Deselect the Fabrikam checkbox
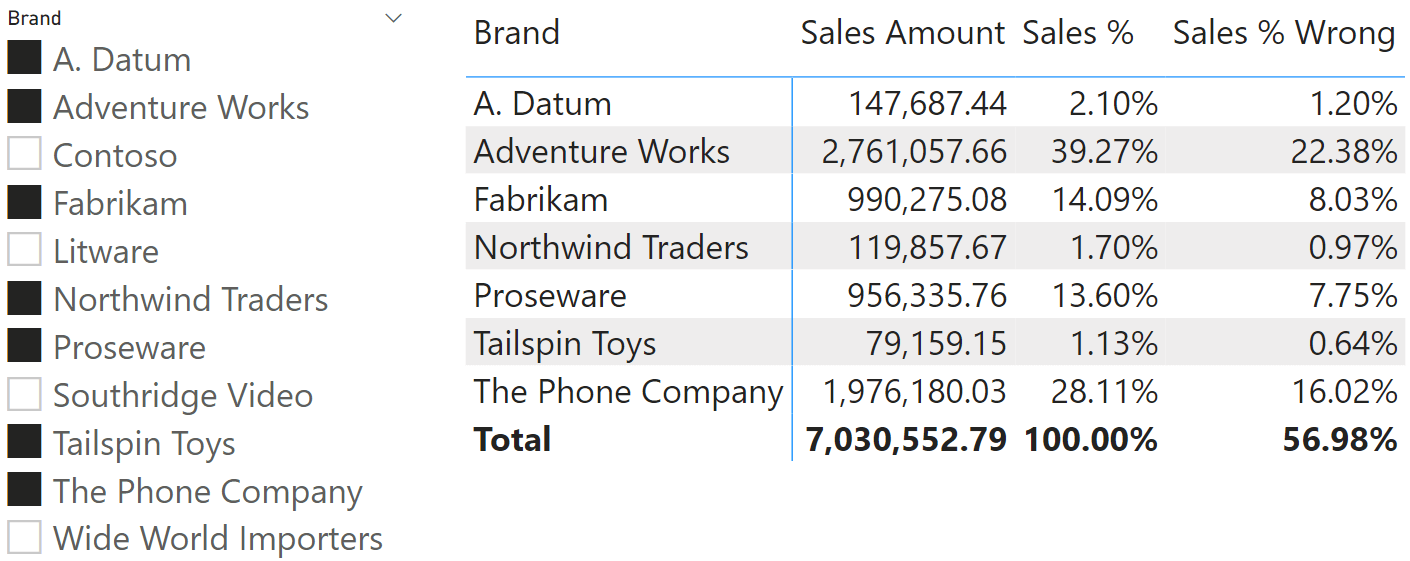The width and height of the screenshot is (1410, 561). (24, 202)
